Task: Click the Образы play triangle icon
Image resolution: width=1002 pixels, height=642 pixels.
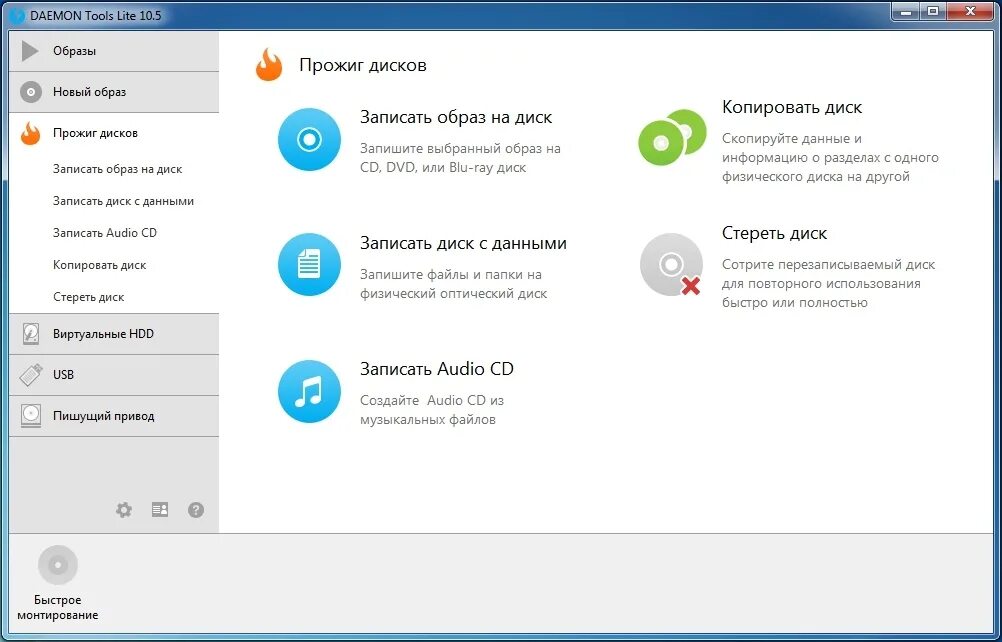Action: tap(30, 51)
